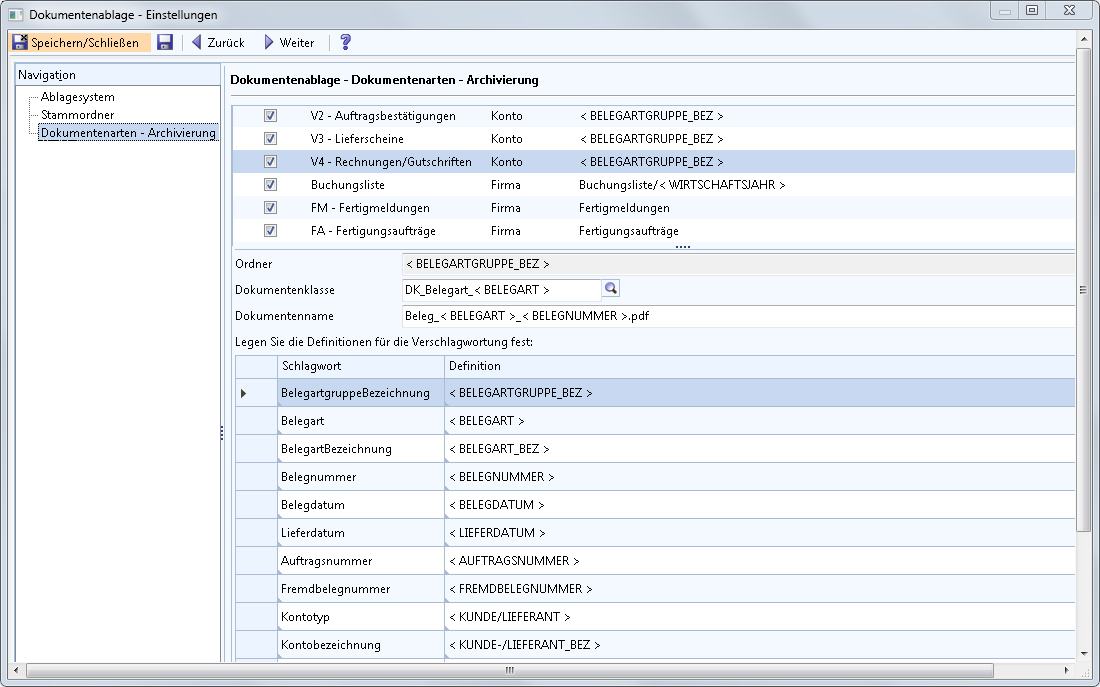Screen dimensions: 1100x687
Task: Click the floppy disk save icon
Action: click(165, 42)
